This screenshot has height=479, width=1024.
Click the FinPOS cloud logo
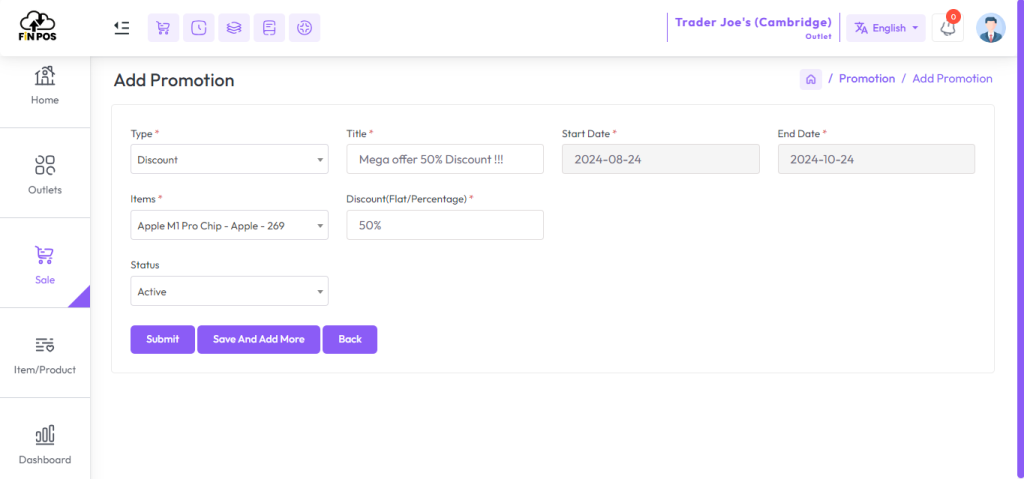click(37, 26)
